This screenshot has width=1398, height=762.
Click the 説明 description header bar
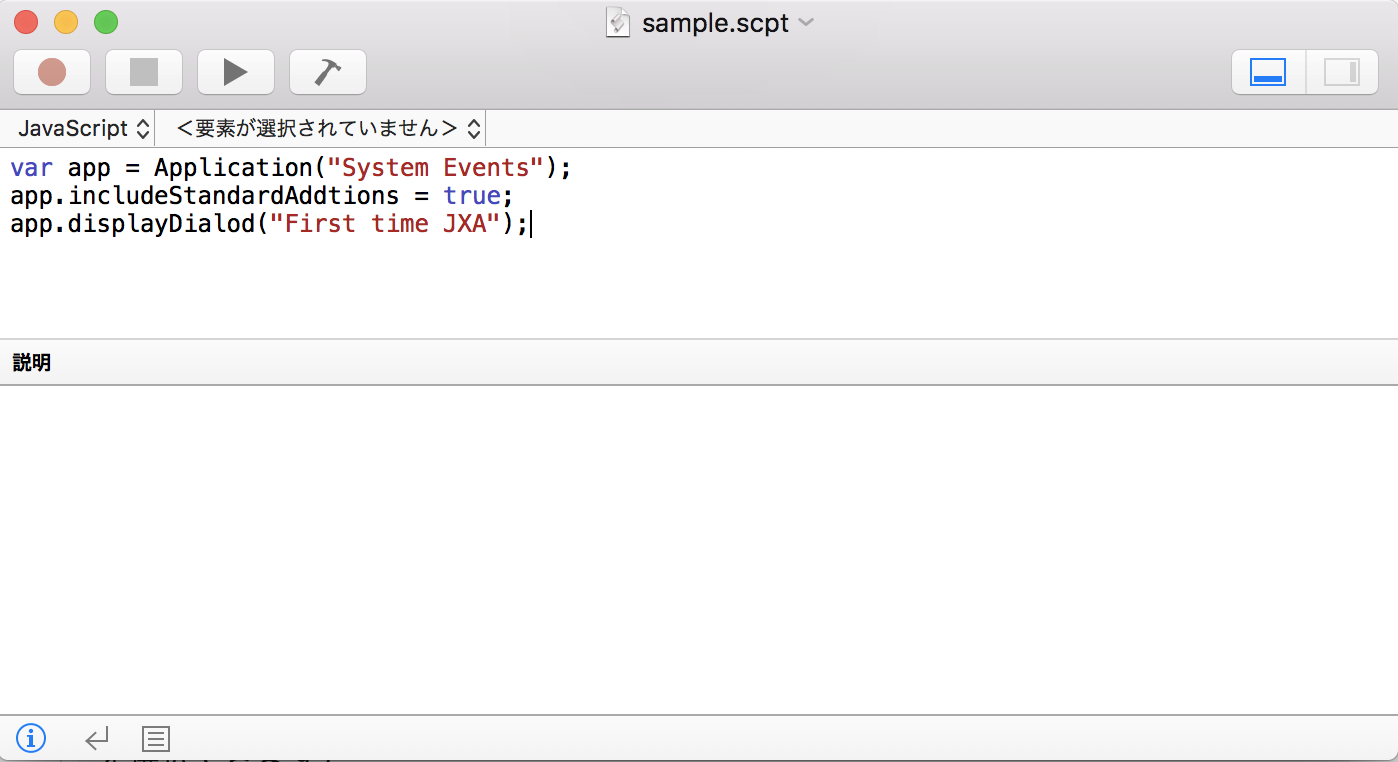click(x=698, y=362)
